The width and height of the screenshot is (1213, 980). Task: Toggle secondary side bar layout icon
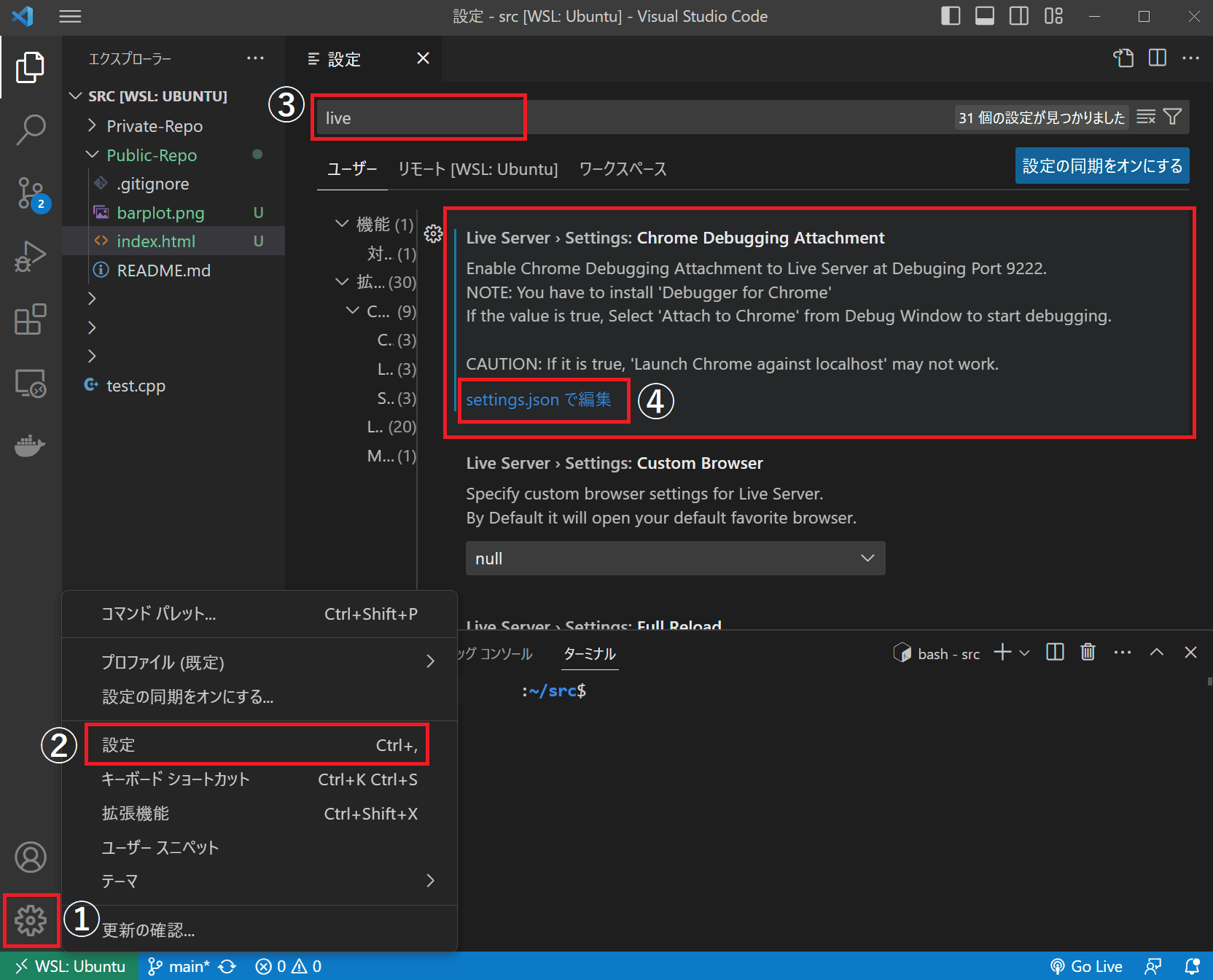click(1019, 16)
